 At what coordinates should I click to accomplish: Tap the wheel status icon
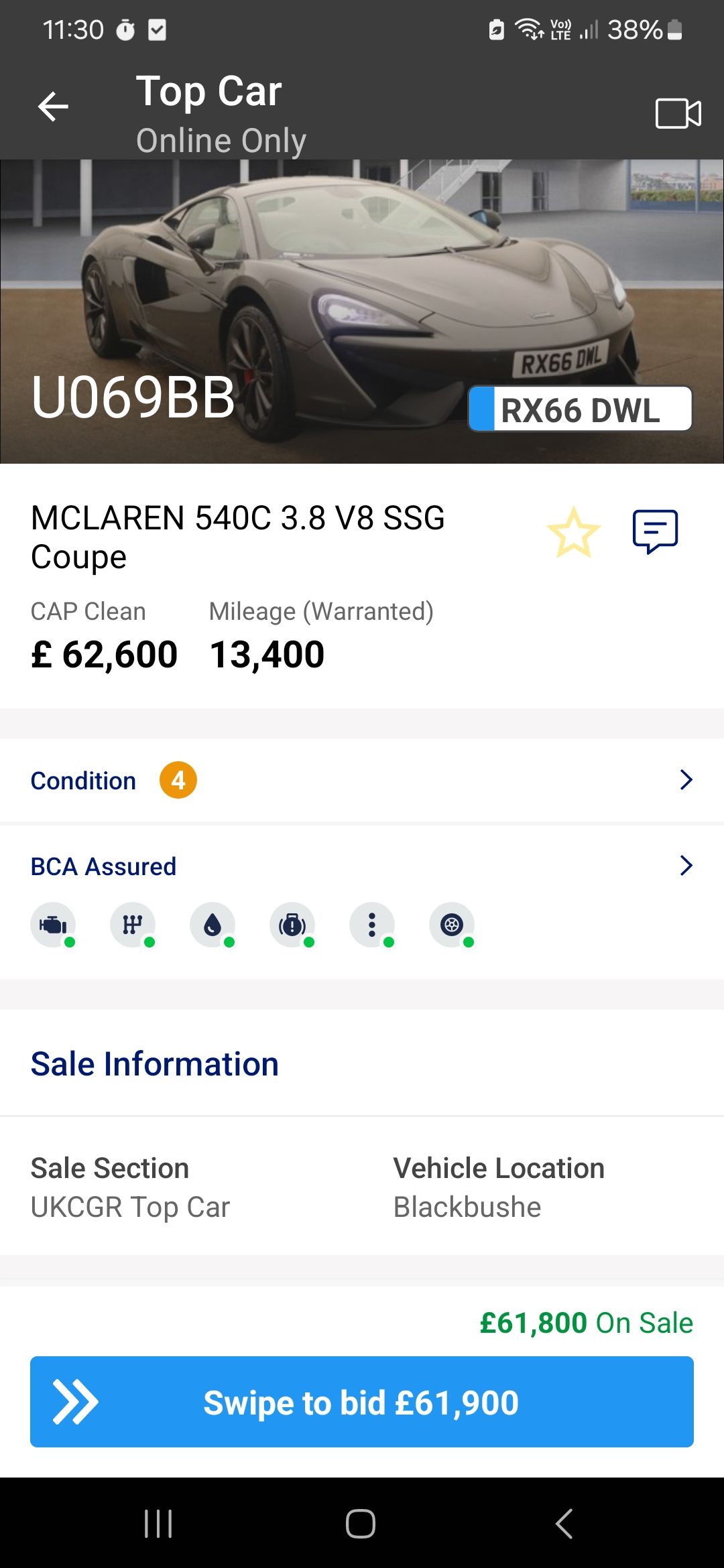pos(452,925)
